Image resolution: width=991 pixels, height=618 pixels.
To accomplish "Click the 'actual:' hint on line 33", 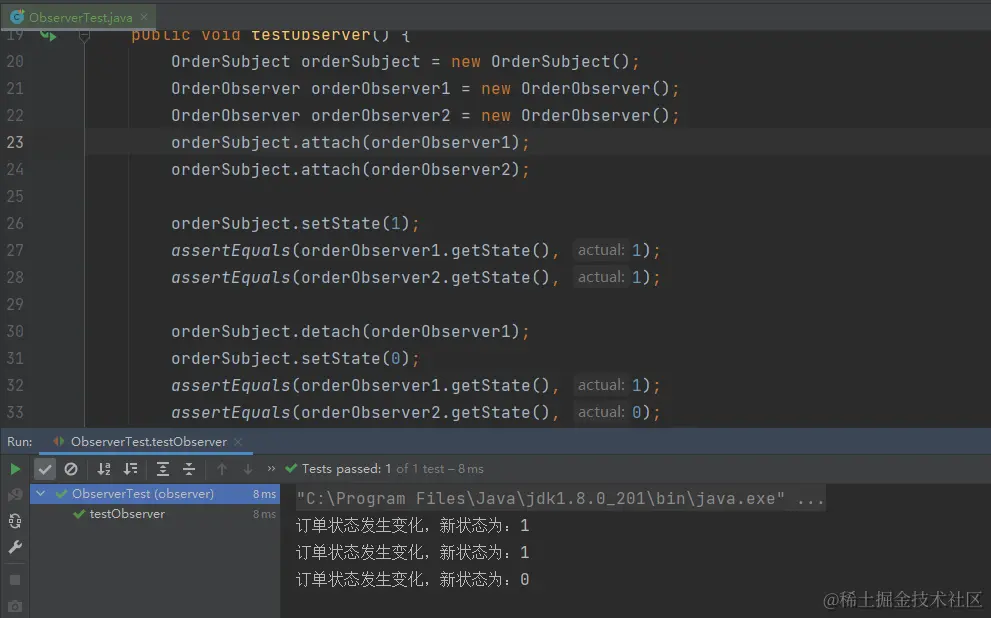I will [x=601, y=412].
